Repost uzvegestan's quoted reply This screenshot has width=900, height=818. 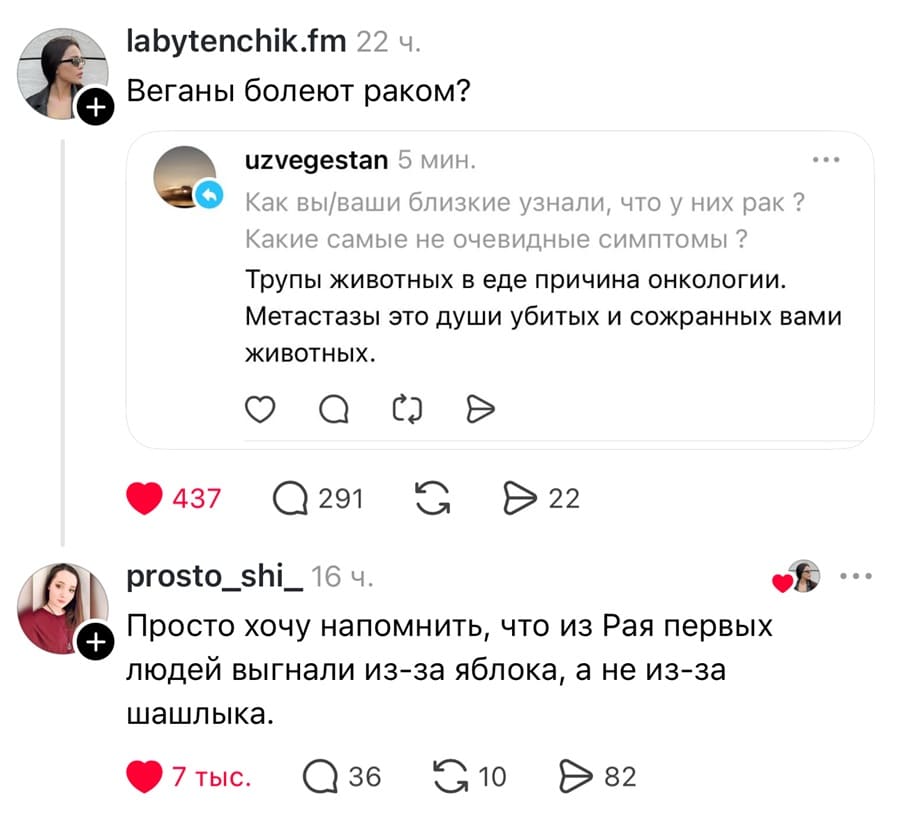(406, 409)
